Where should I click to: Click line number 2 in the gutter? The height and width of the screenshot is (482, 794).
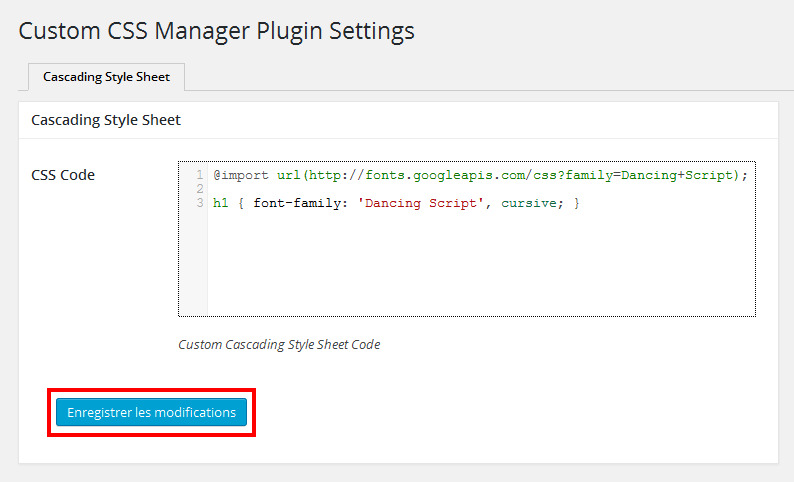(200, 189)
